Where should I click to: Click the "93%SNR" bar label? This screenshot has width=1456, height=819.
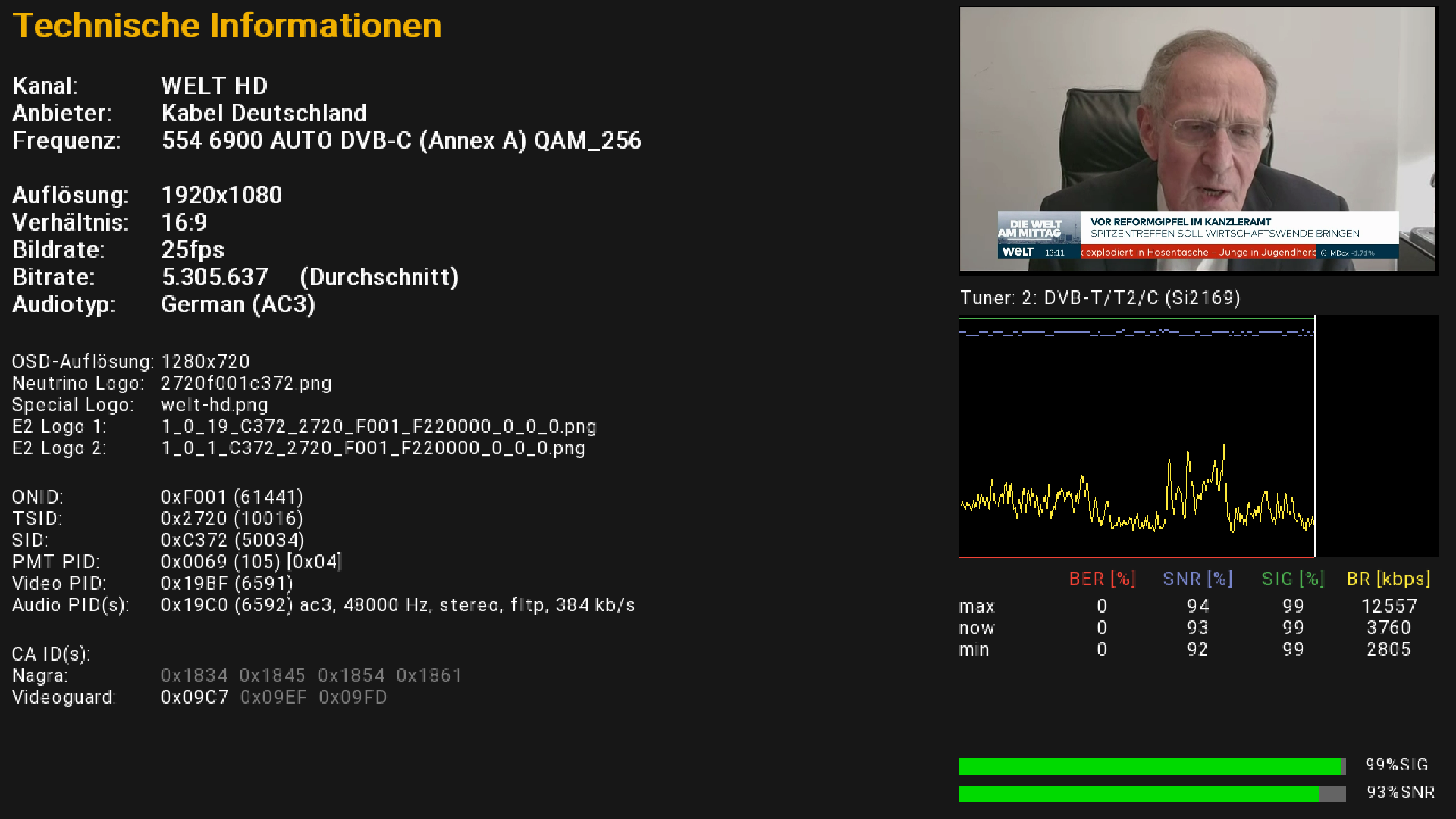[x=1401, y=792]
